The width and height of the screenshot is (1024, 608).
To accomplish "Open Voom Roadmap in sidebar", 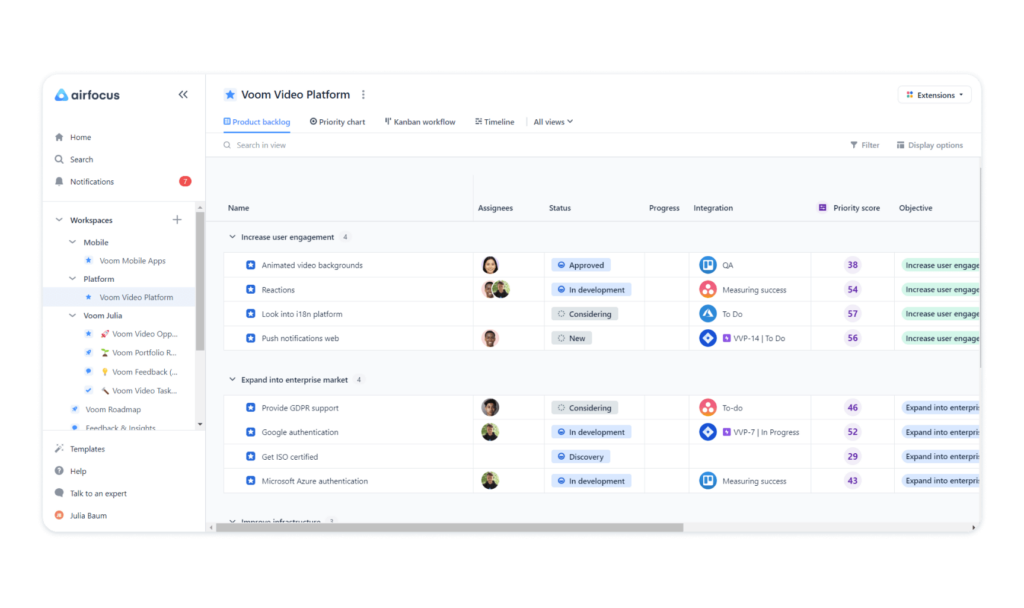I will 113,409.
